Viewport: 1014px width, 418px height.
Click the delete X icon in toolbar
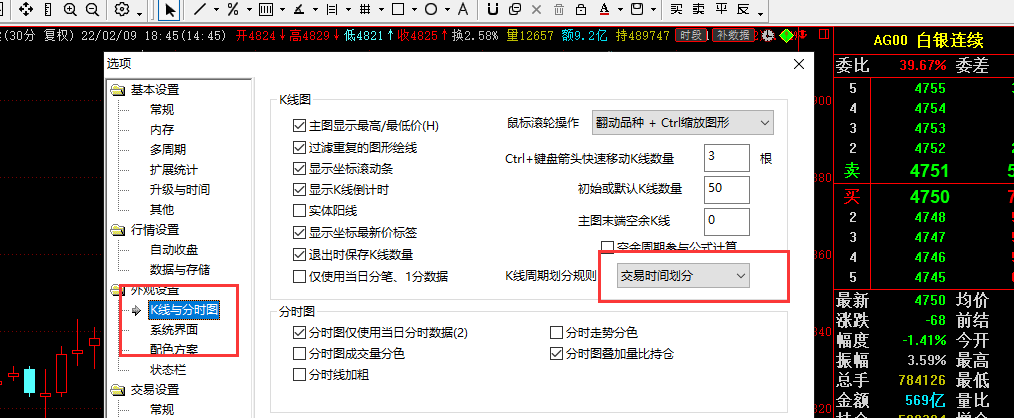[536, 9]
